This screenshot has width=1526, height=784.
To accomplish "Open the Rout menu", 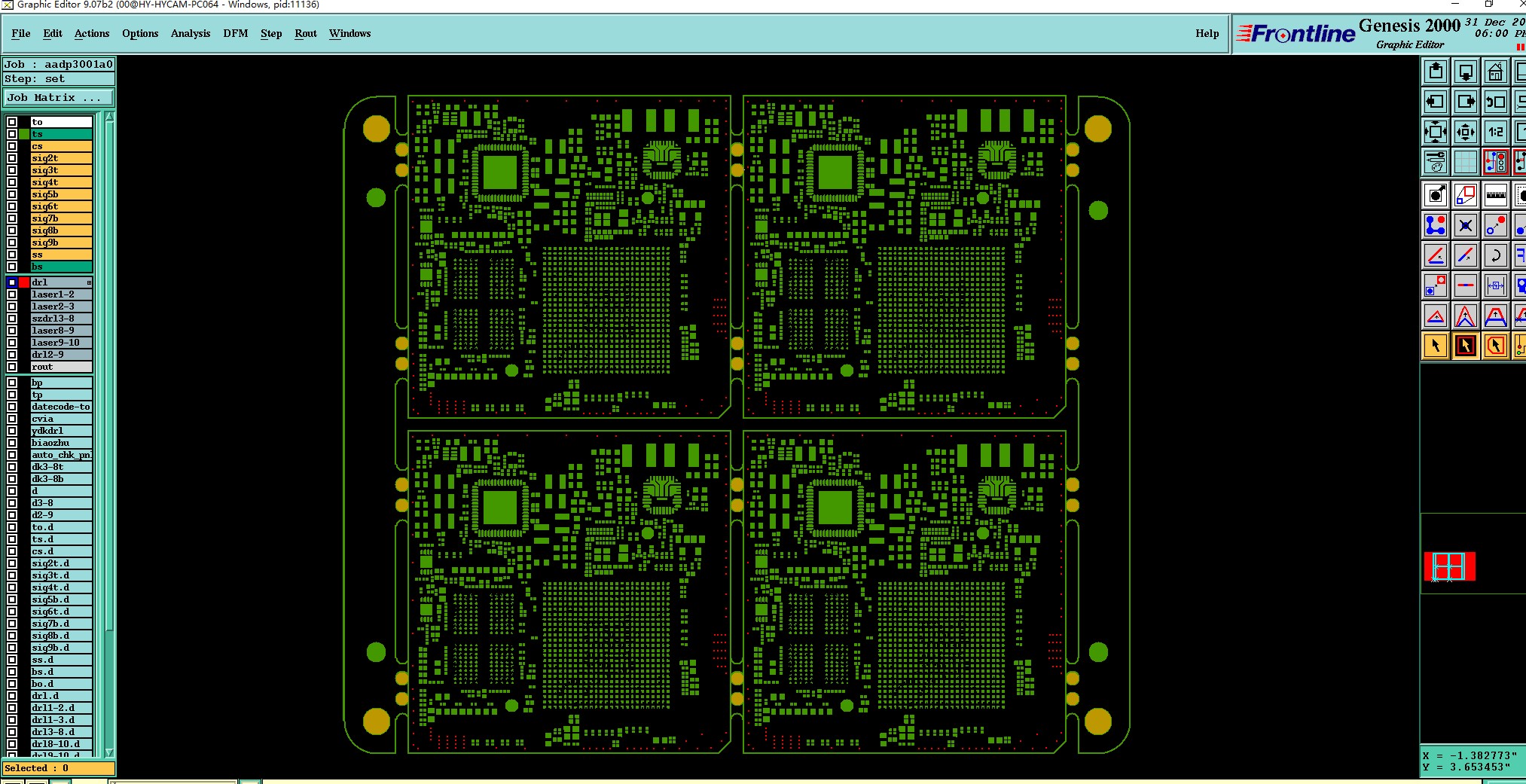I will coord(306,33).
